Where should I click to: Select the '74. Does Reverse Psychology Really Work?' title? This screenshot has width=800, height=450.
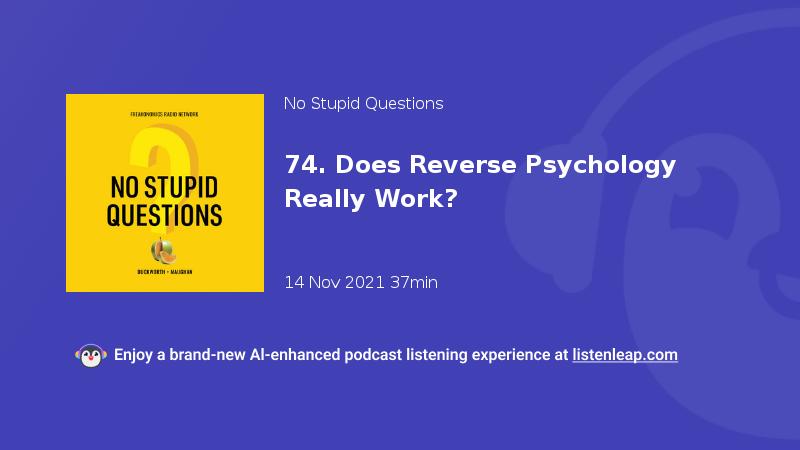(x=480, y=182)
